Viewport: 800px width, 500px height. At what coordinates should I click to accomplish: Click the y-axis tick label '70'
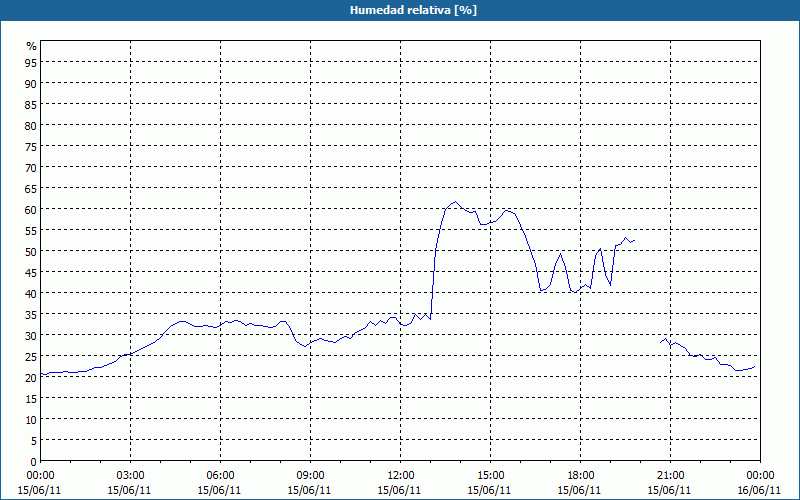tap(31, 167)
